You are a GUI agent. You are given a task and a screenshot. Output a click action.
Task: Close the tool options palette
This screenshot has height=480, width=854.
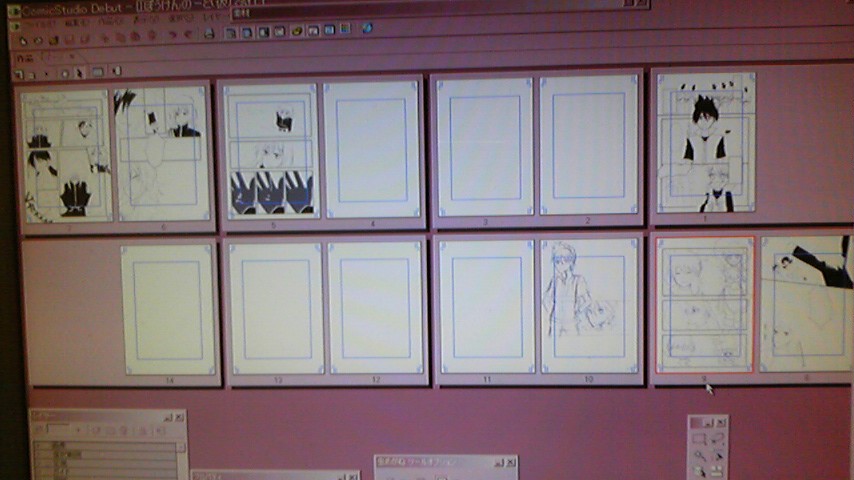(510, 463)
